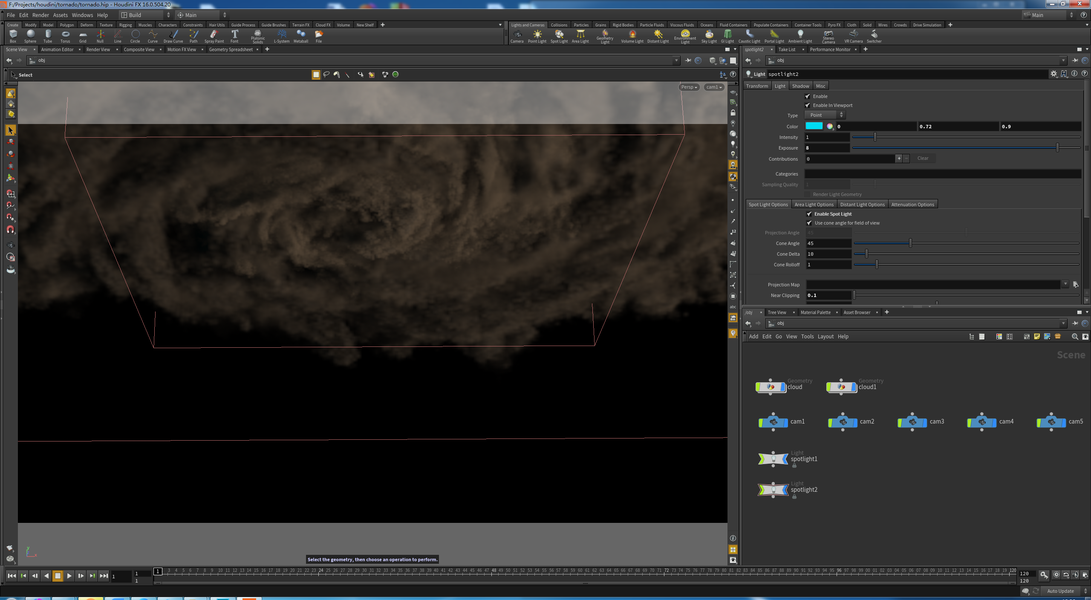Select the Switcher shelf tool
The width and height of the screenshot is (1091, 600).
click(874, 35)
